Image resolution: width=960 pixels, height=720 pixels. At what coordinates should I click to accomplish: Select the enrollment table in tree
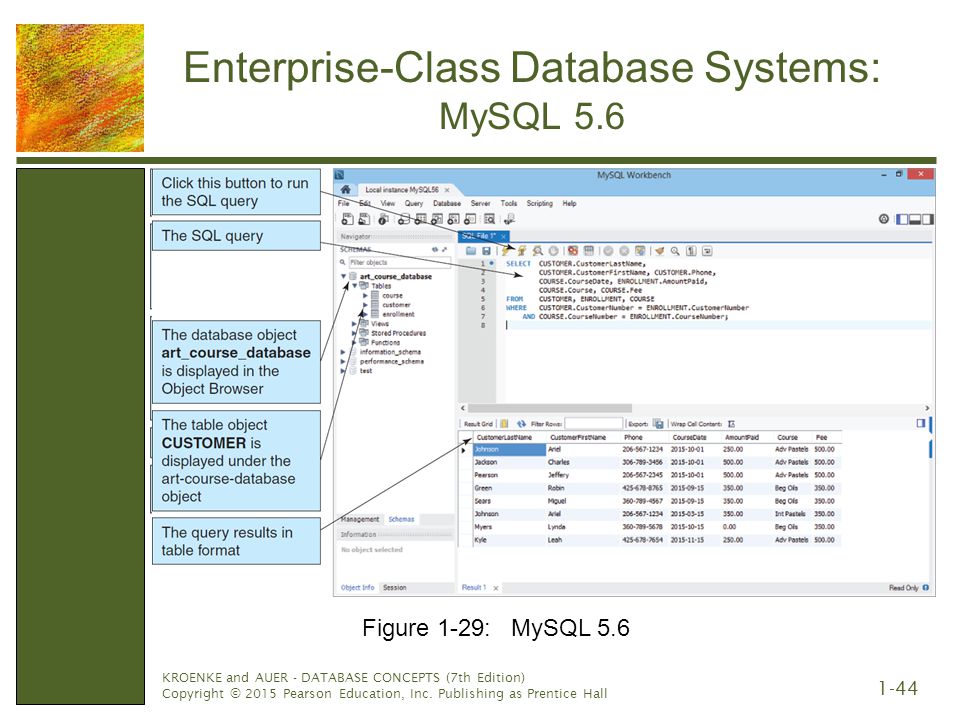(398, 315)
